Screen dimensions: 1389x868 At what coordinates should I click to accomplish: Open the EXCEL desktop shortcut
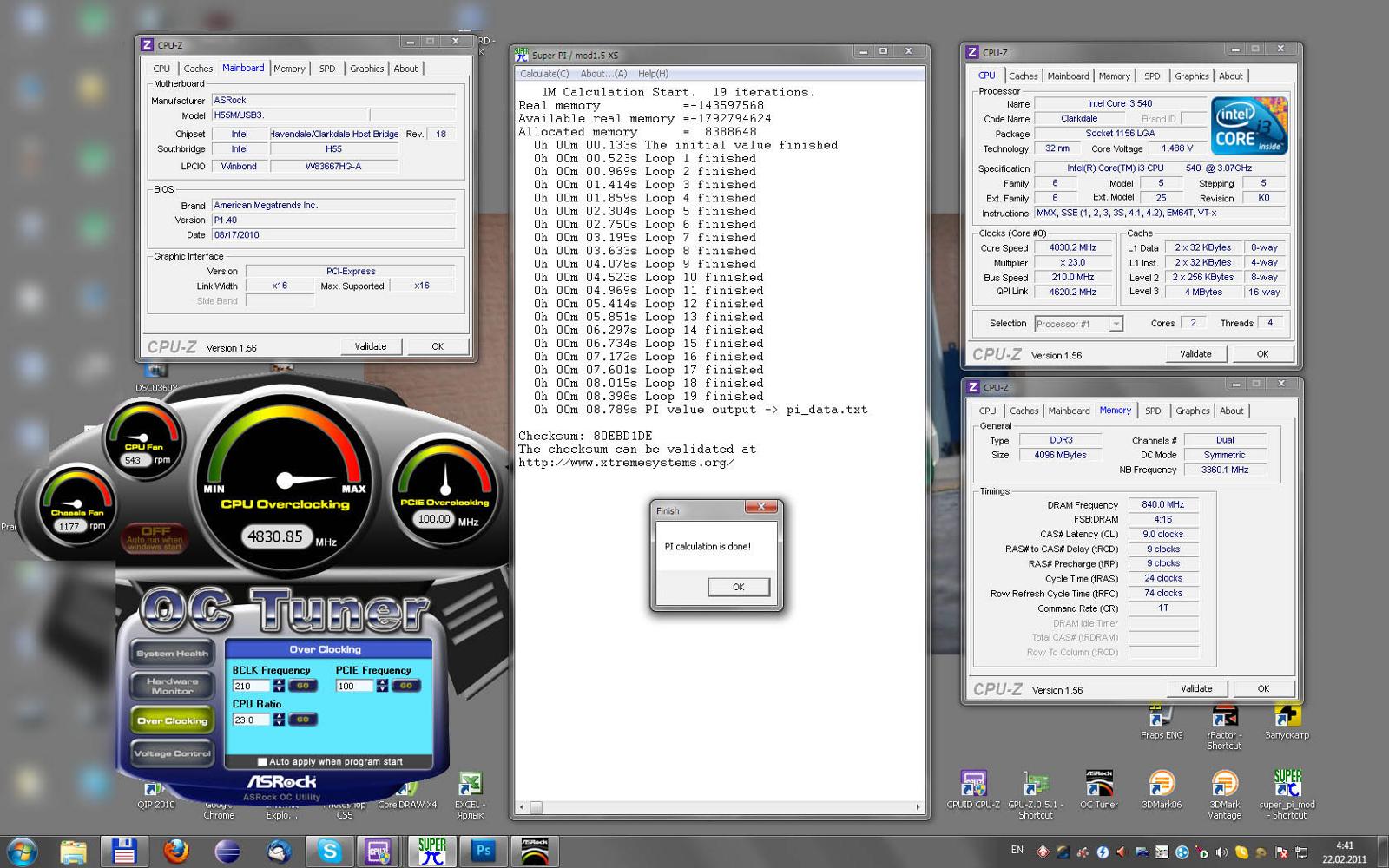point(470,795)
